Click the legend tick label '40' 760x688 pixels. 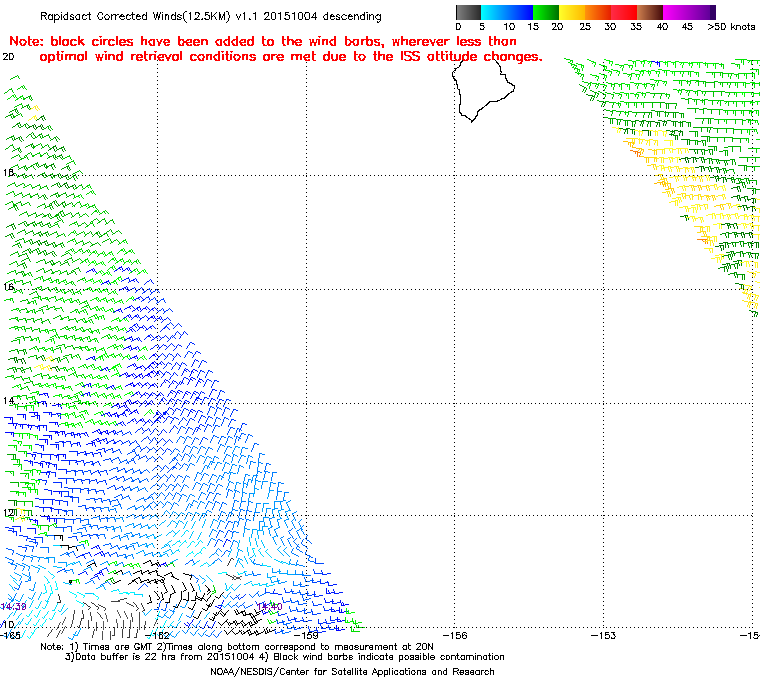pyautogui.click(x=662, y=27)
